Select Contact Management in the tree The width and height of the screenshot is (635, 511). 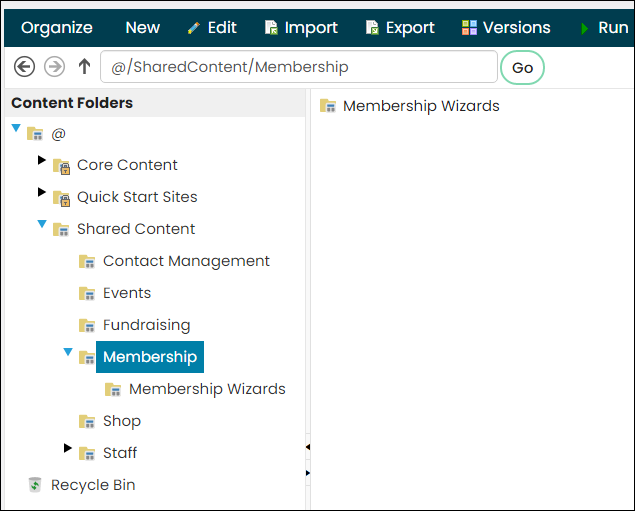coord(186,261)
